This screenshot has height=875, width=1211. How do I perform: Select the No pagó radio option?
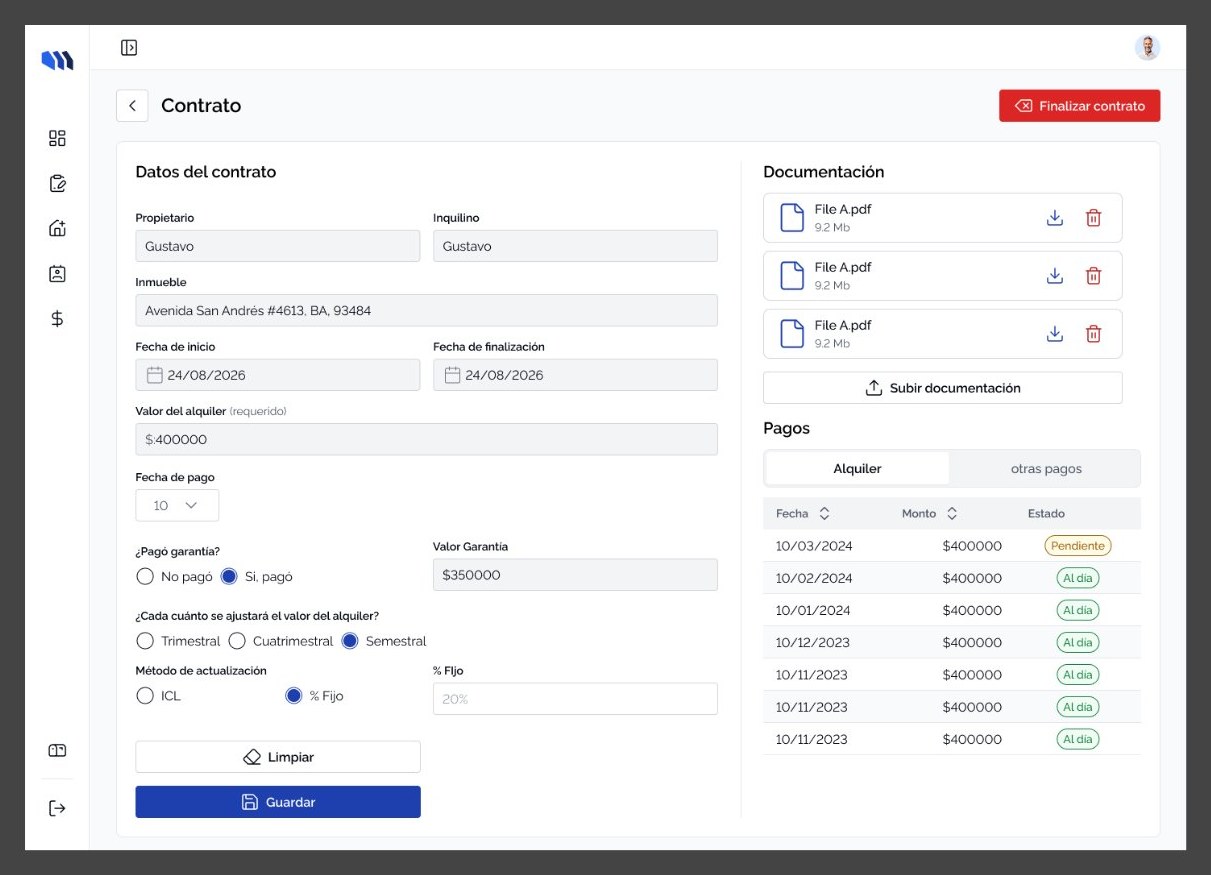[145, 576]
